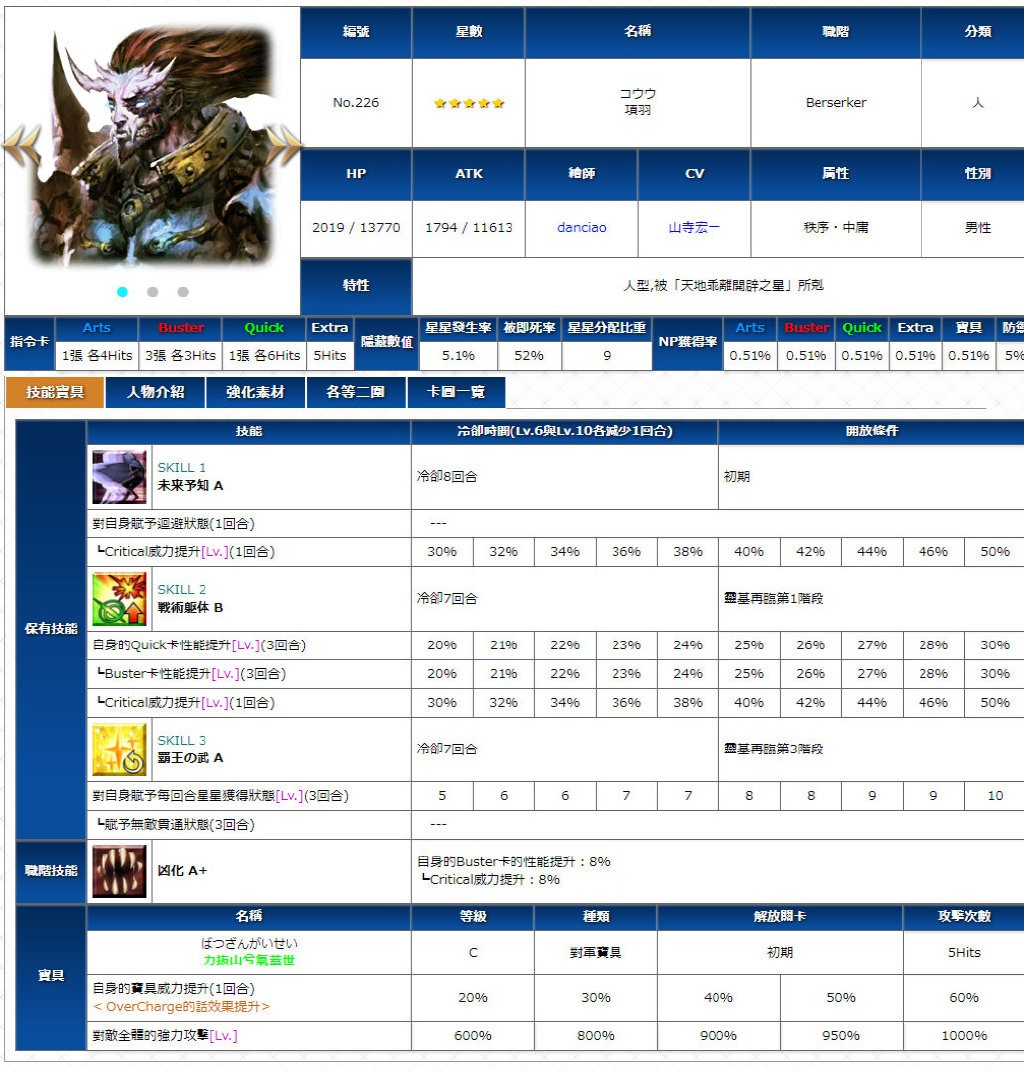Open illustrator link danciao

click(x=581, y=227)
